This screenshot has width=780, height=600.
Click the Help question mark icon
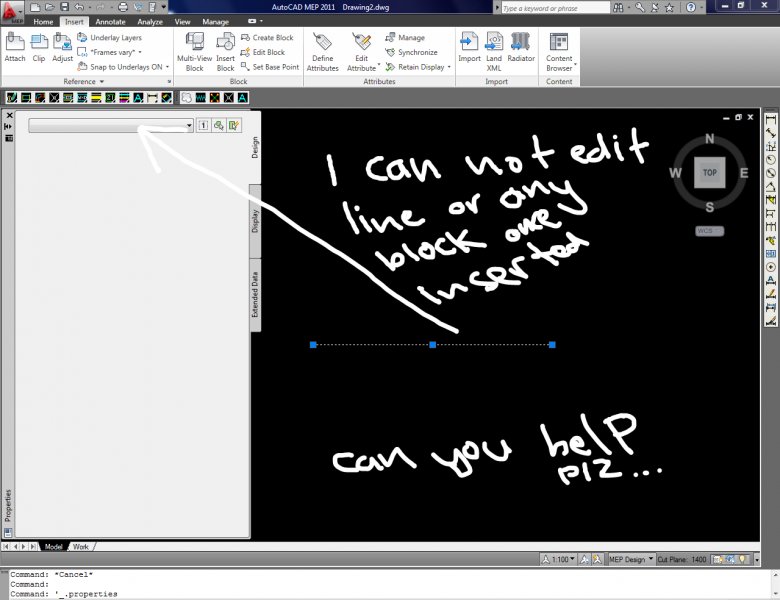coord(691,7)
